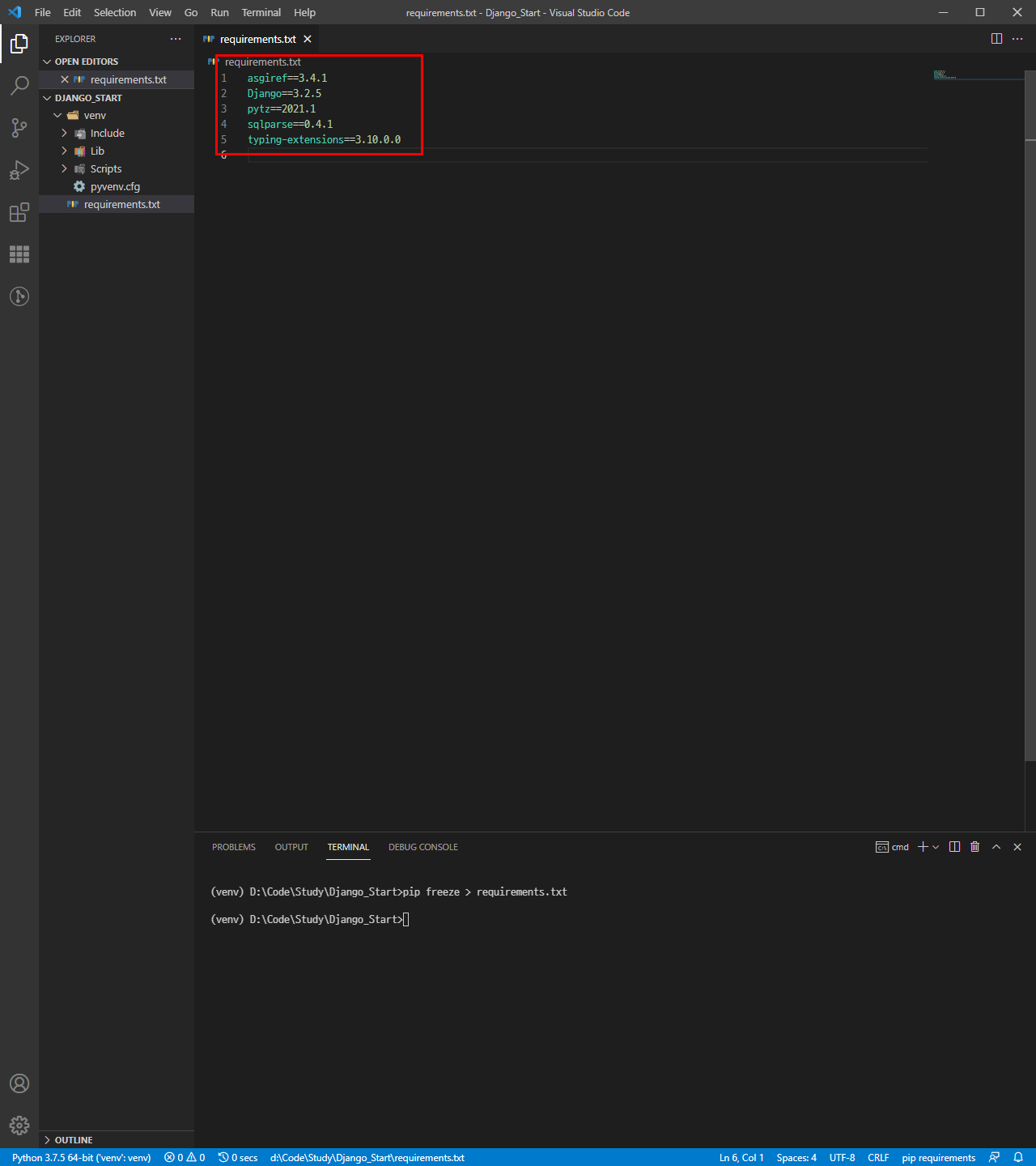The width and height of the screenshot is (1036, 1166).
Task: Open editor more actions ellipsis
Action: [x=1017, y=39]
